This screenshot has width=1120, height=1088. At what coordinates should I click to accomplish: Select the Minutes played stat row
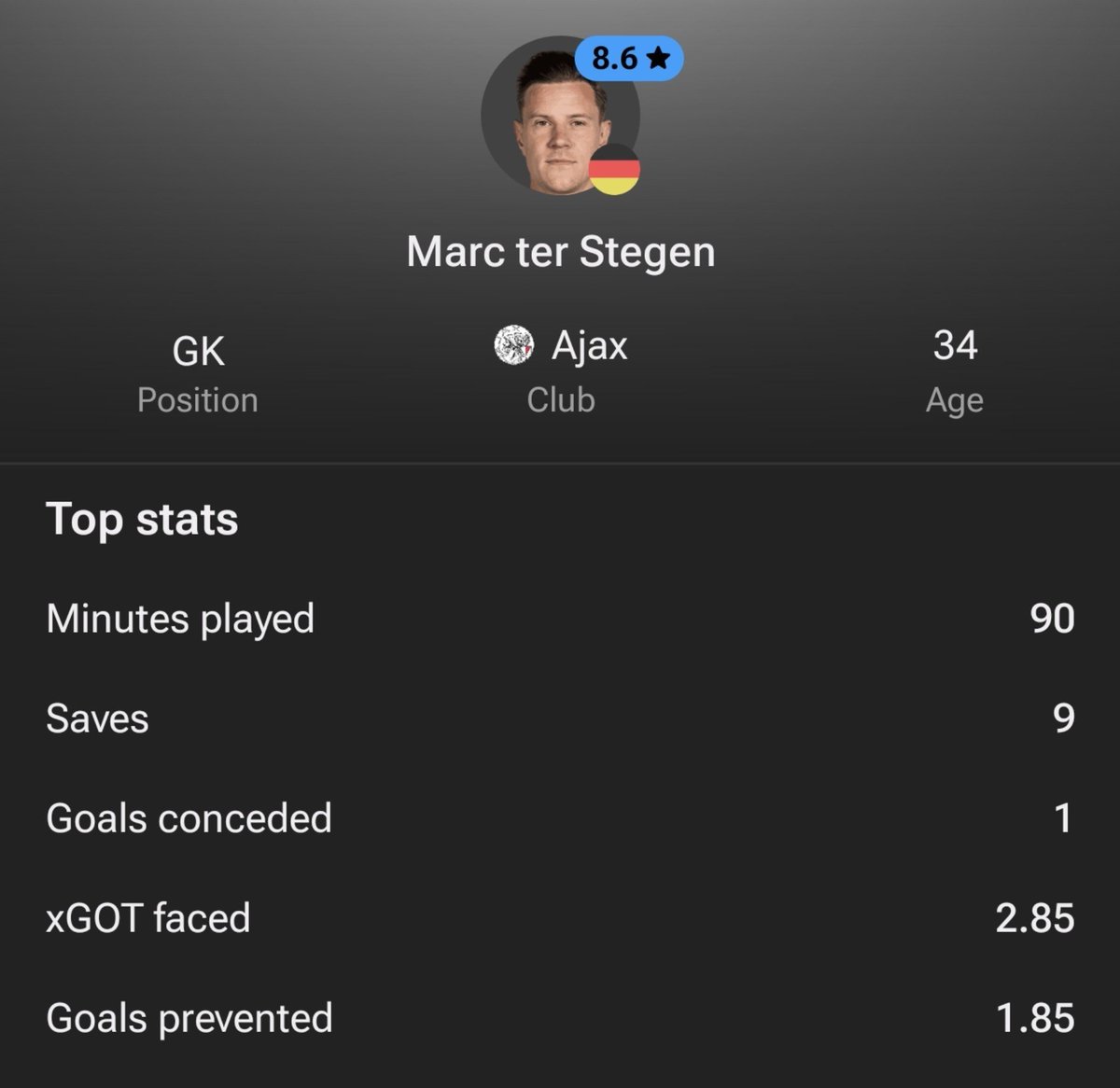tap(560, 619)
